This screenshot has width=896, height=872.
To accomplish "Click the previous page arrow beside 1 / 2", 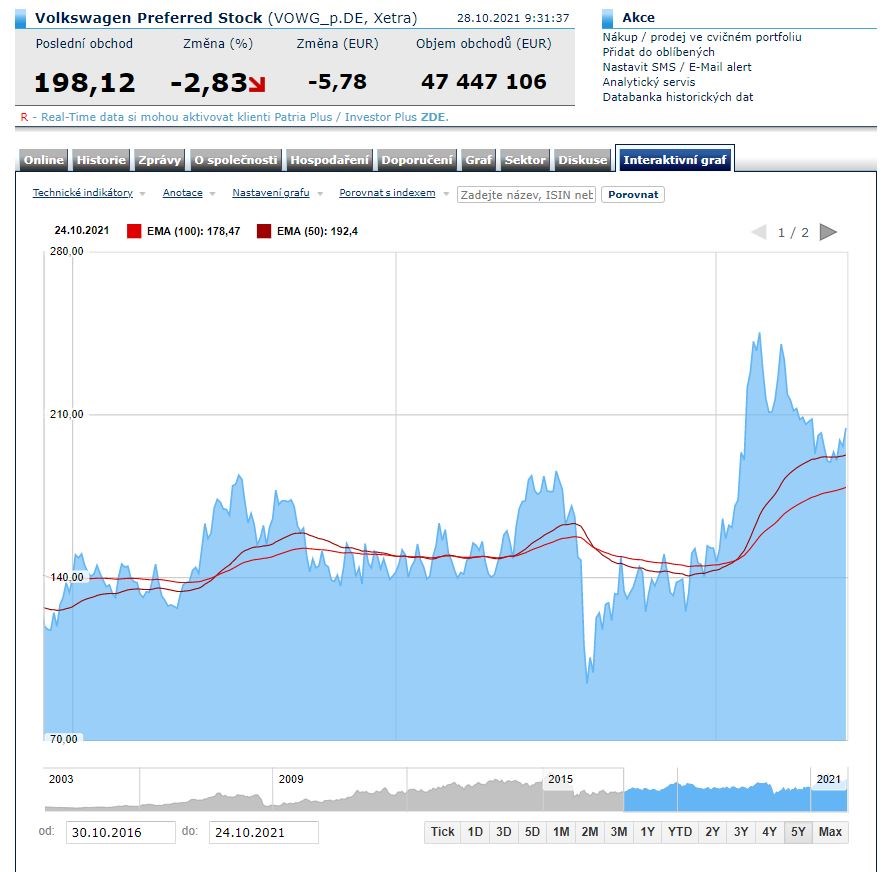I will click(x=759, y=232).
